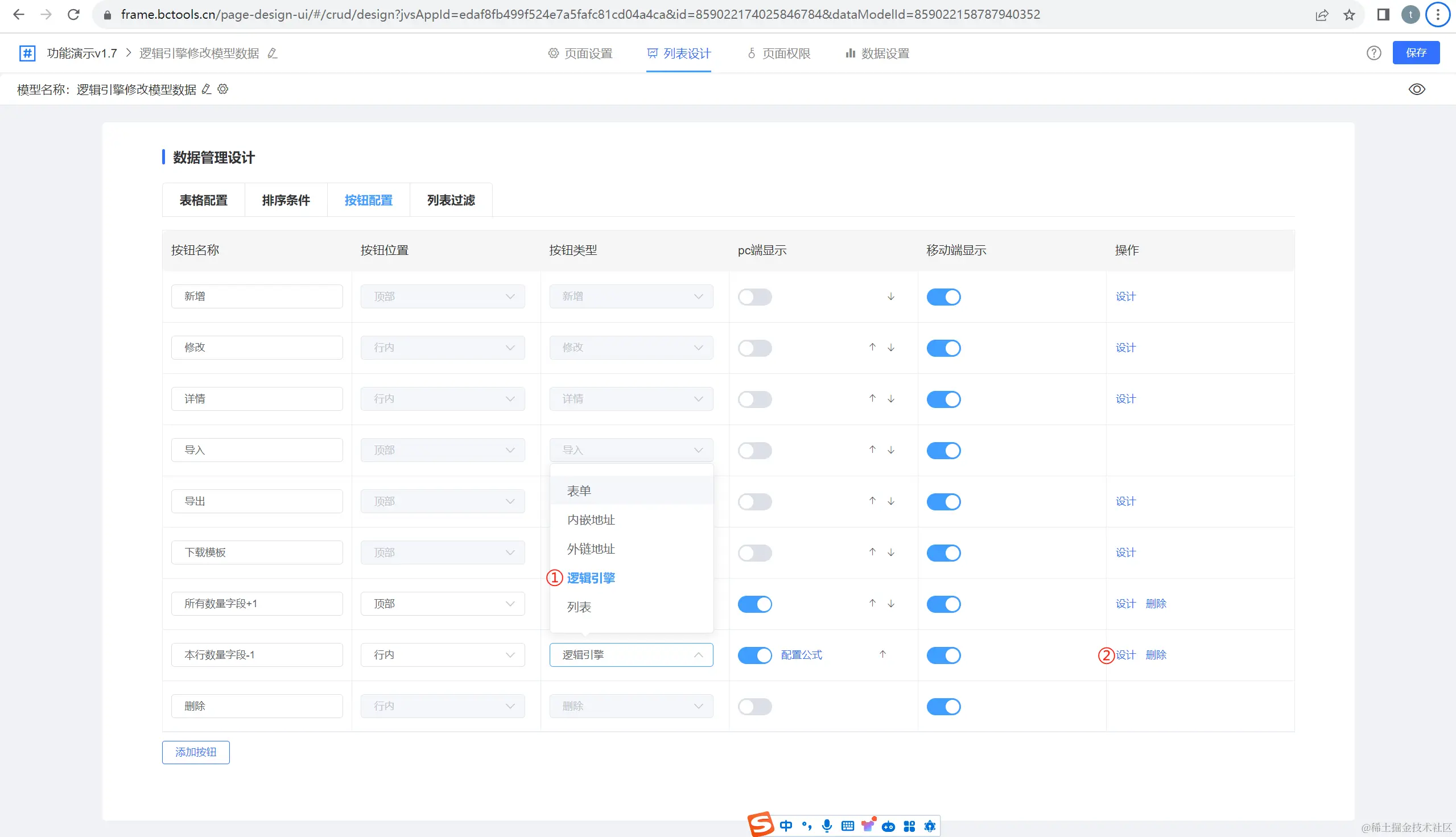The image size is (1456, 837).
Task: Disable pc端显示 for 所有数量字段+1 row
Action: click(x=754, y=604)
